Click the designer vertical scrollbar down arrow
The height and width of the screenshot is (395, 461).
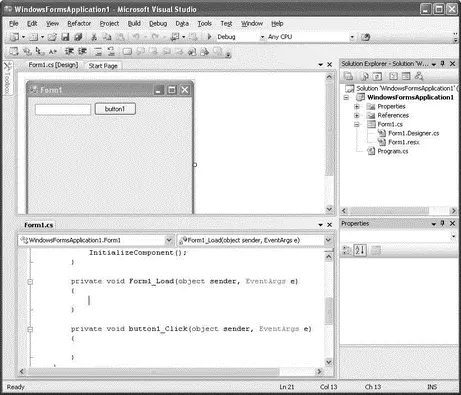pyautogui.click(x=329, y=209)
